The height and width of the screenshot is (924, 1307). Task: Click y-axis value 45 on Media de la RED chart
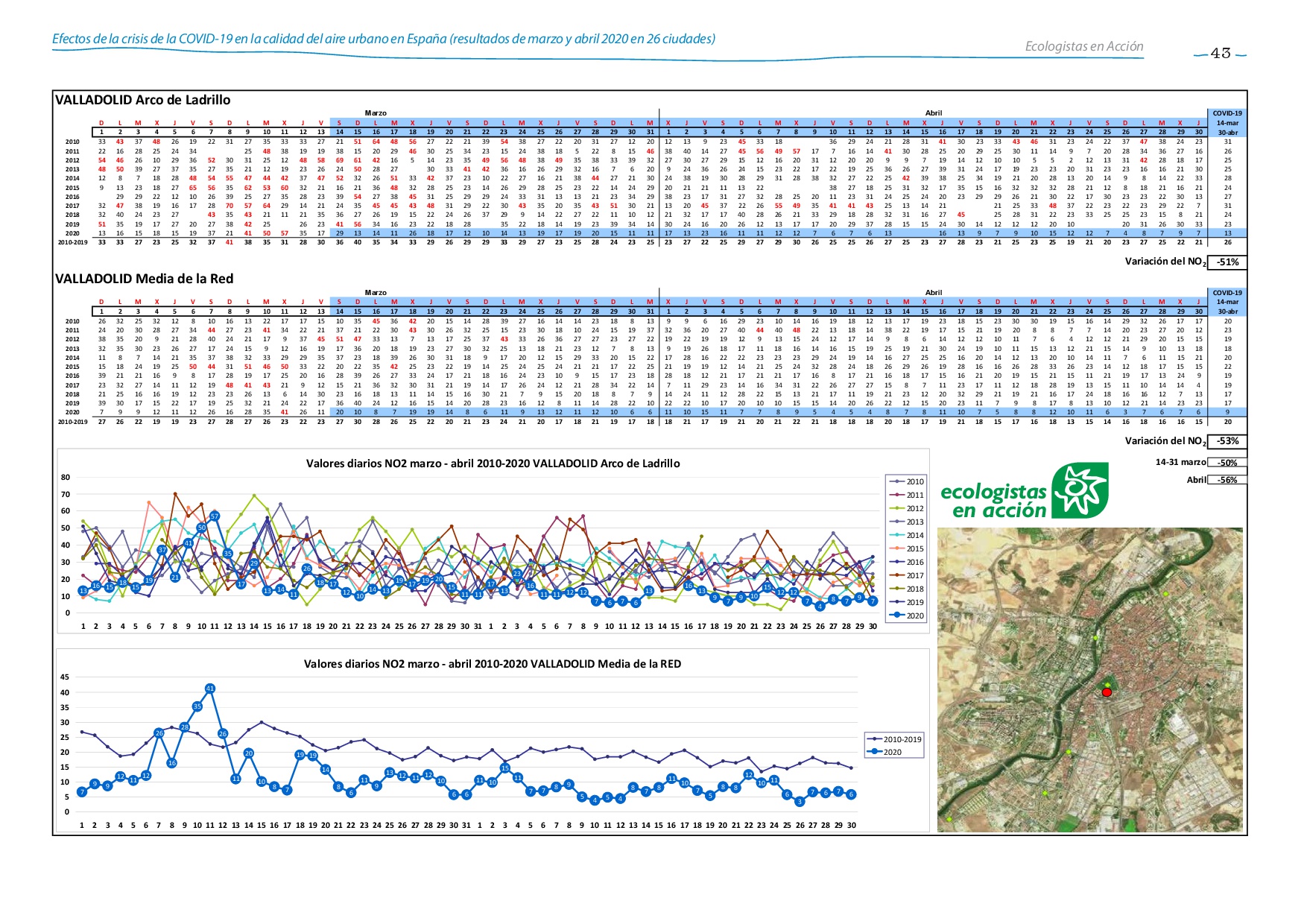[x=66, y=677]
